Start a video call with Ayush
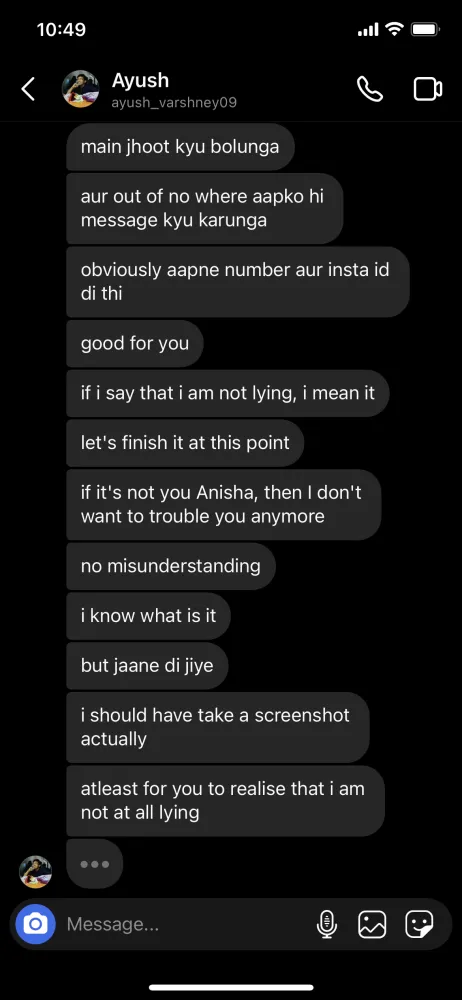This screenshot has height=1000, width=462. coord(428,89)
